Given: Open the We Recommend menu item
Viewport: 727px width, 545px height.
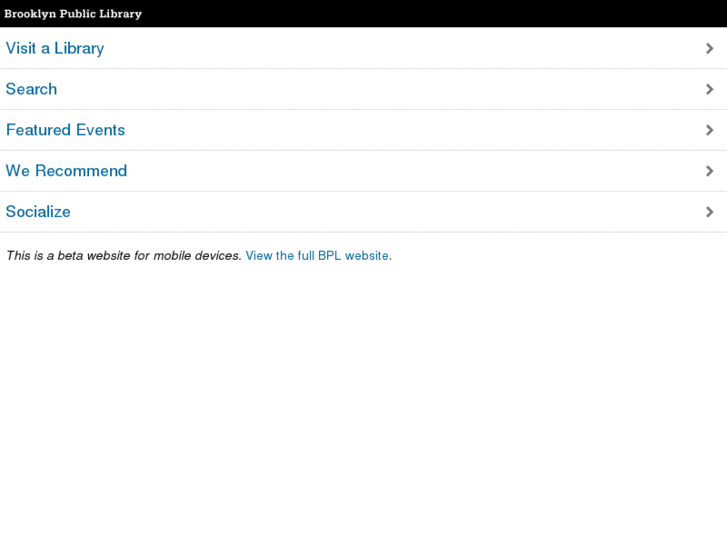Looking at the screenshot, I should coord(364,171).
